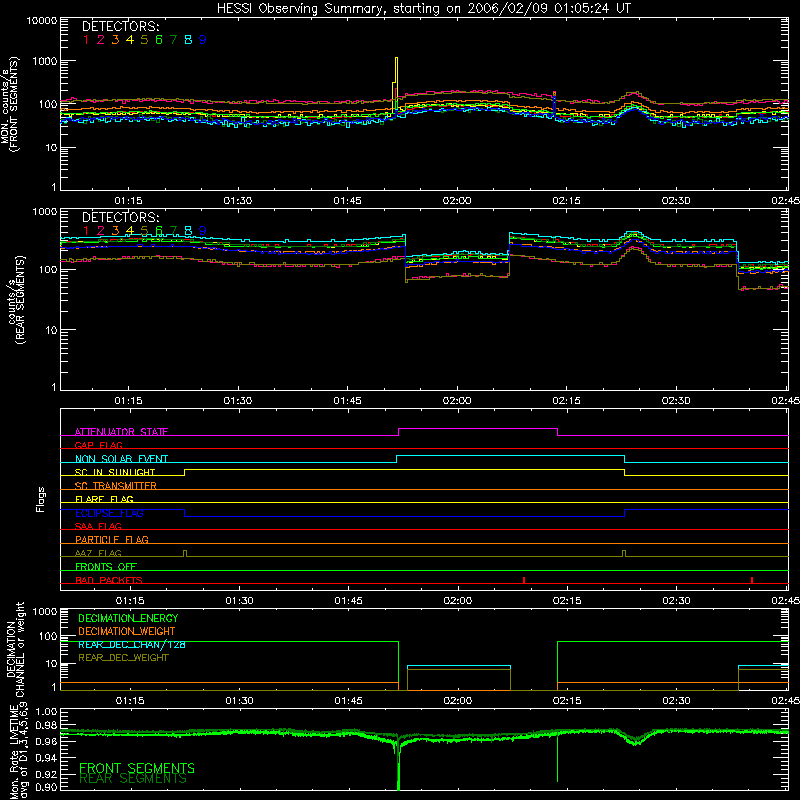800x800 pixels.
Task: Click the AAZ_FLAG pulse near 01:22
Action: 185,554
